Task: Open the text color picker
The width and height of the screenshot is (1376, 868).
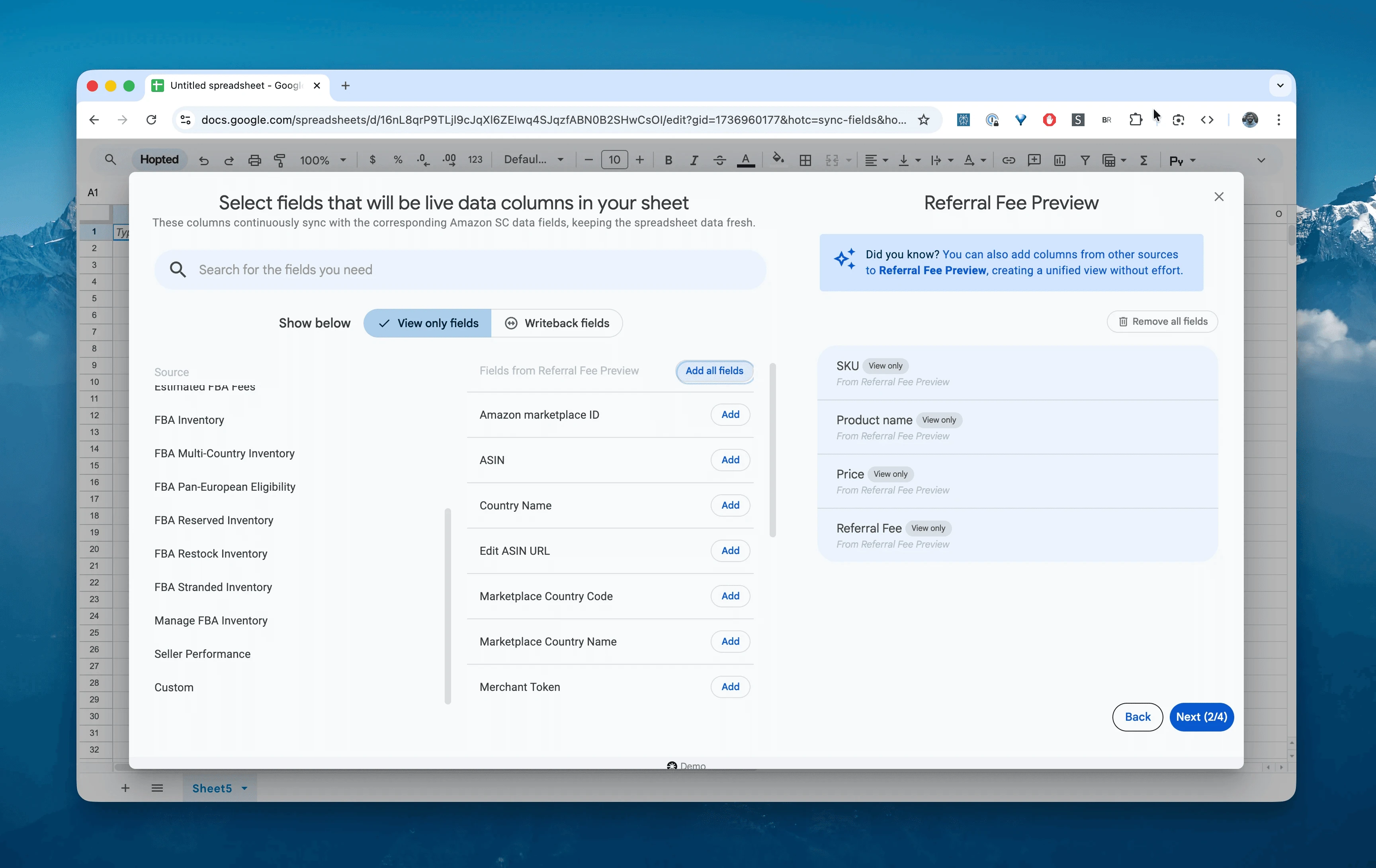Action: pyautogui.click(x=745, y=160)
